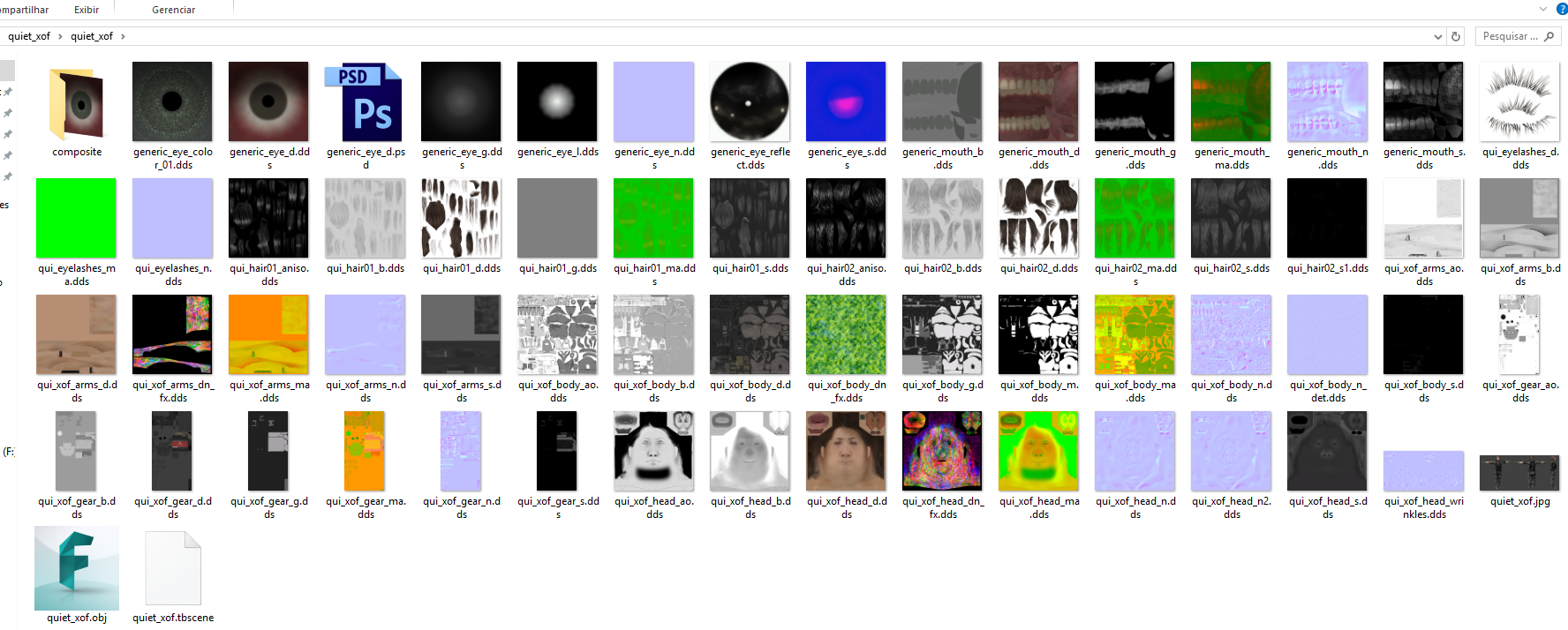1568x630 pixels.
Task: Expand chevron after last breadcrumb
Action: click(x=123, y=36)
